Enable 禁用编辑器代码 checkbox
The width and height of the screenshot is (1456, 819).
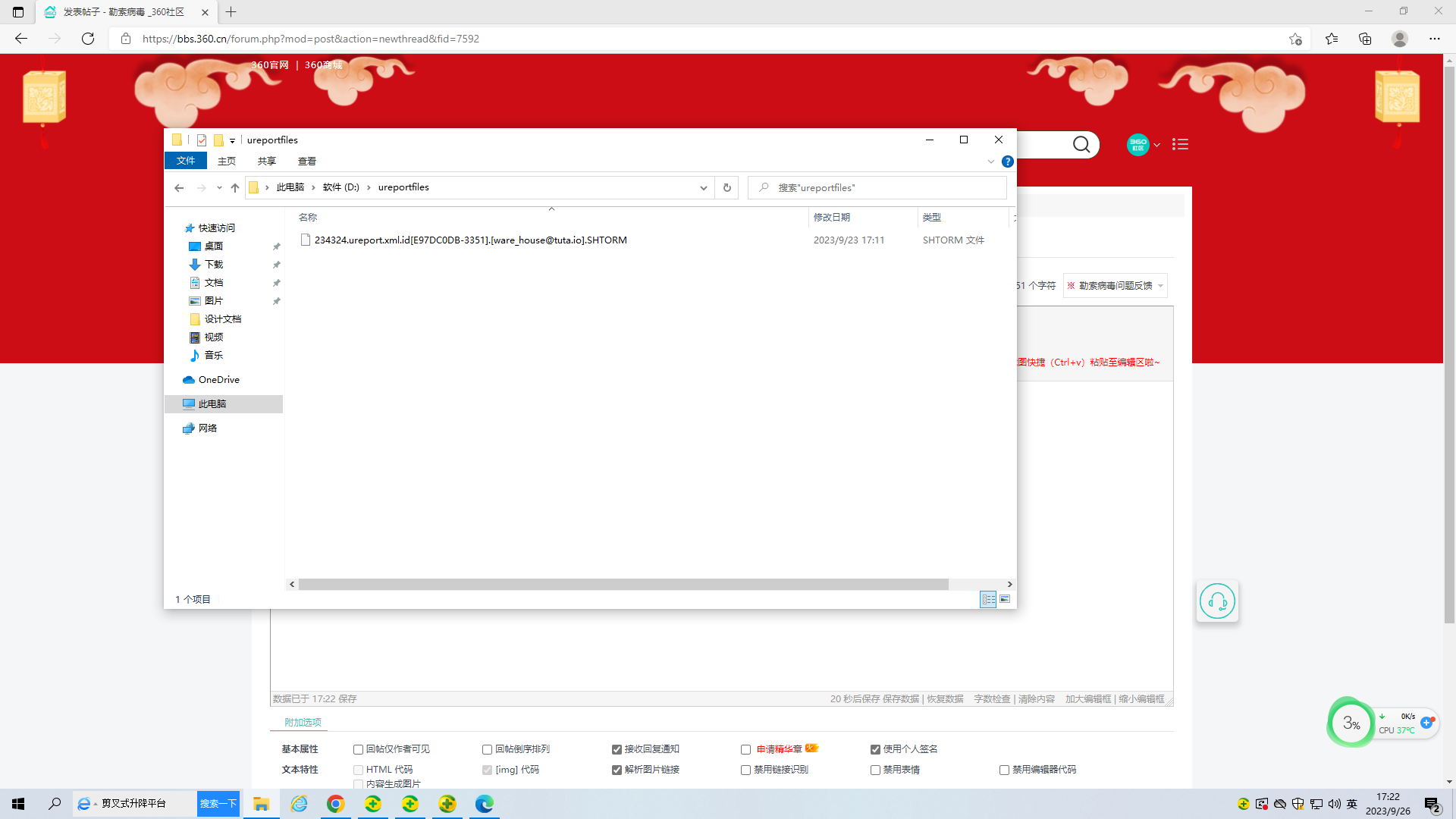coord(1004,770)
